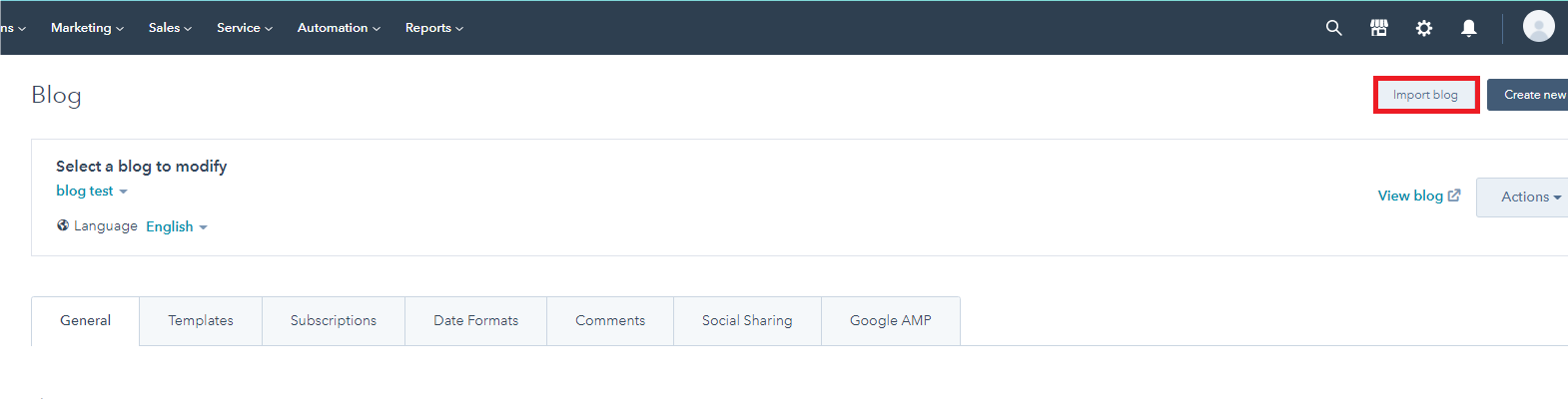Click the Import blog button
The width and height of the screenshot is (1568, 399).
click(1425, 95)
